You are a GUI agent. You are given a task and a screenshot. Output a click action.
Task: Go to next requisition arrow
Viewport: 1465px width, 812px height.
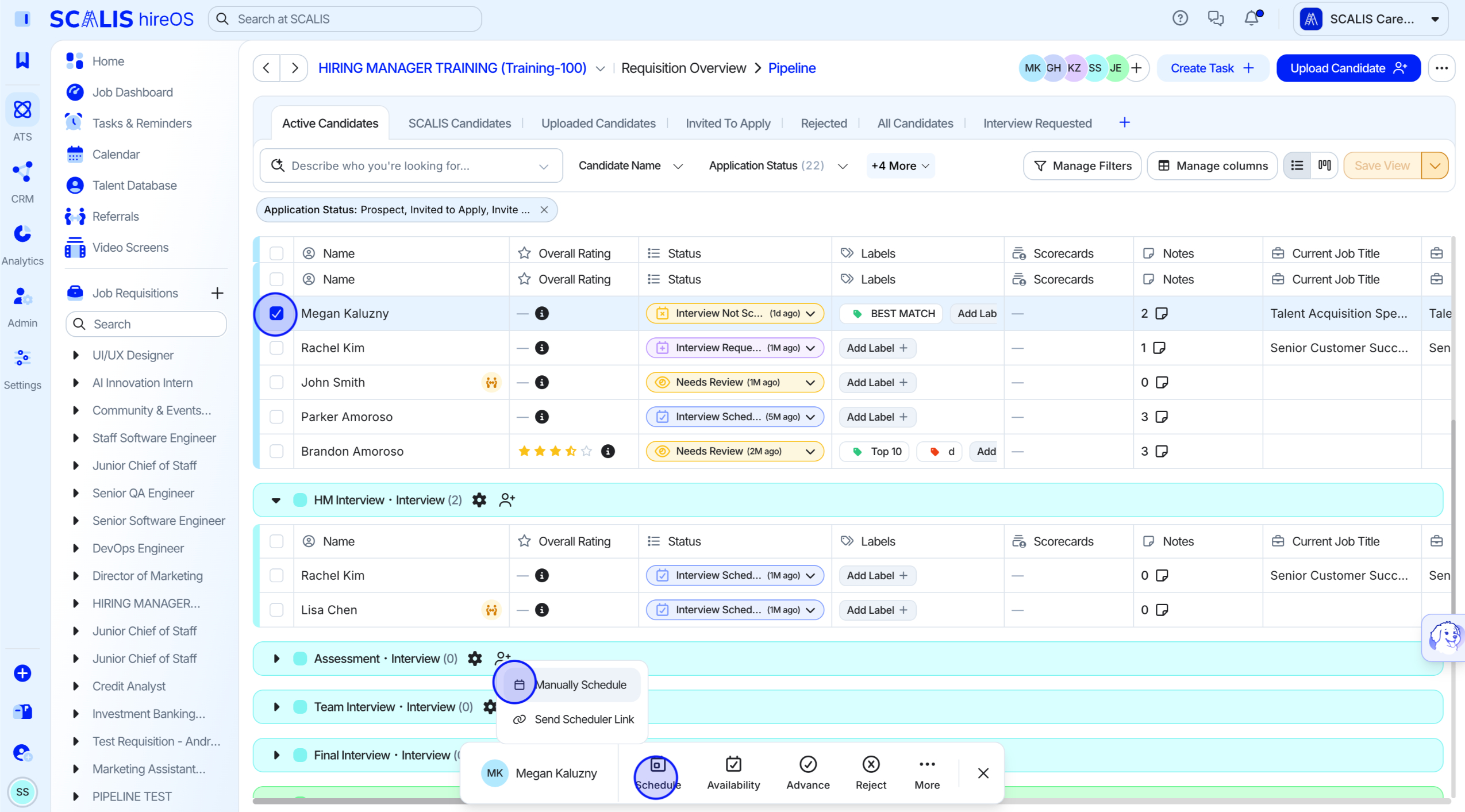(x=294, y=68)
